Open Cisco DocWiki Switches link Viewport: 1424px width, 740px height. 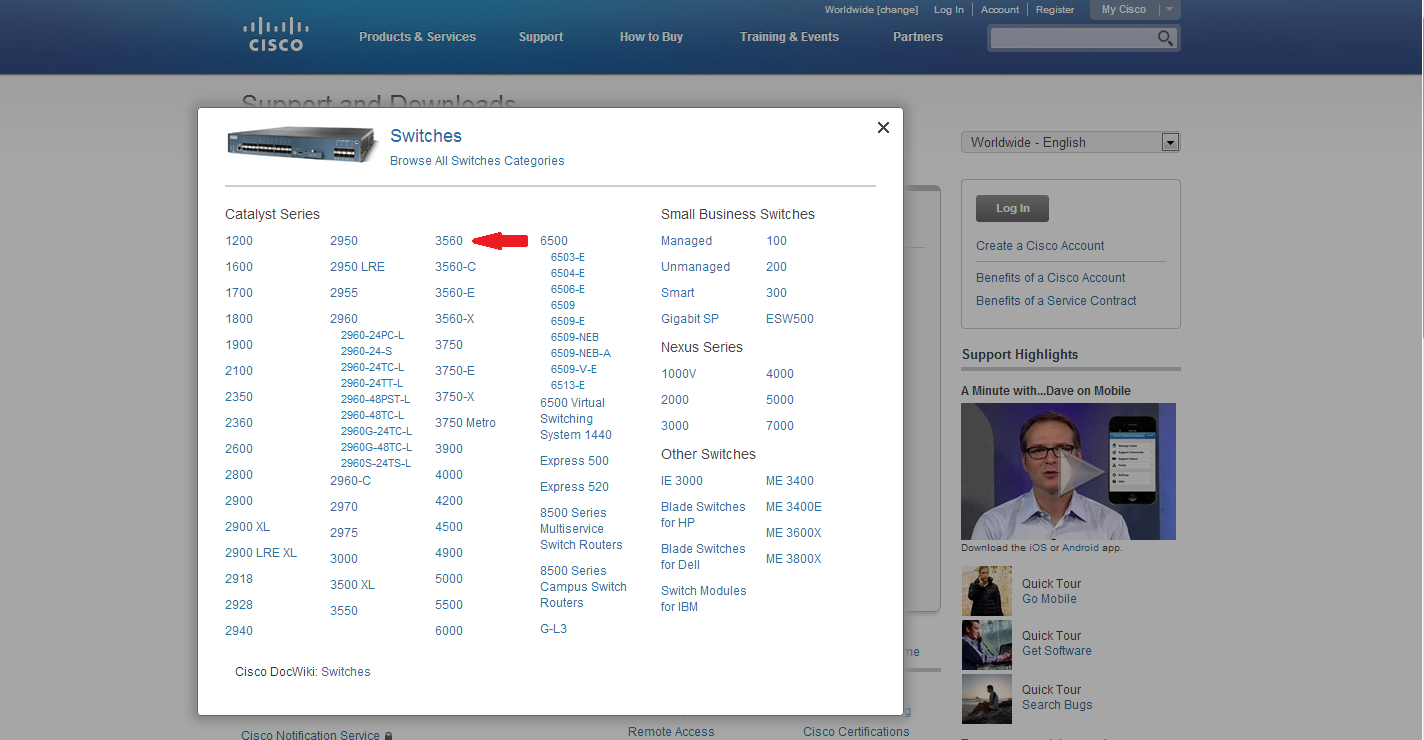[345, 672]
